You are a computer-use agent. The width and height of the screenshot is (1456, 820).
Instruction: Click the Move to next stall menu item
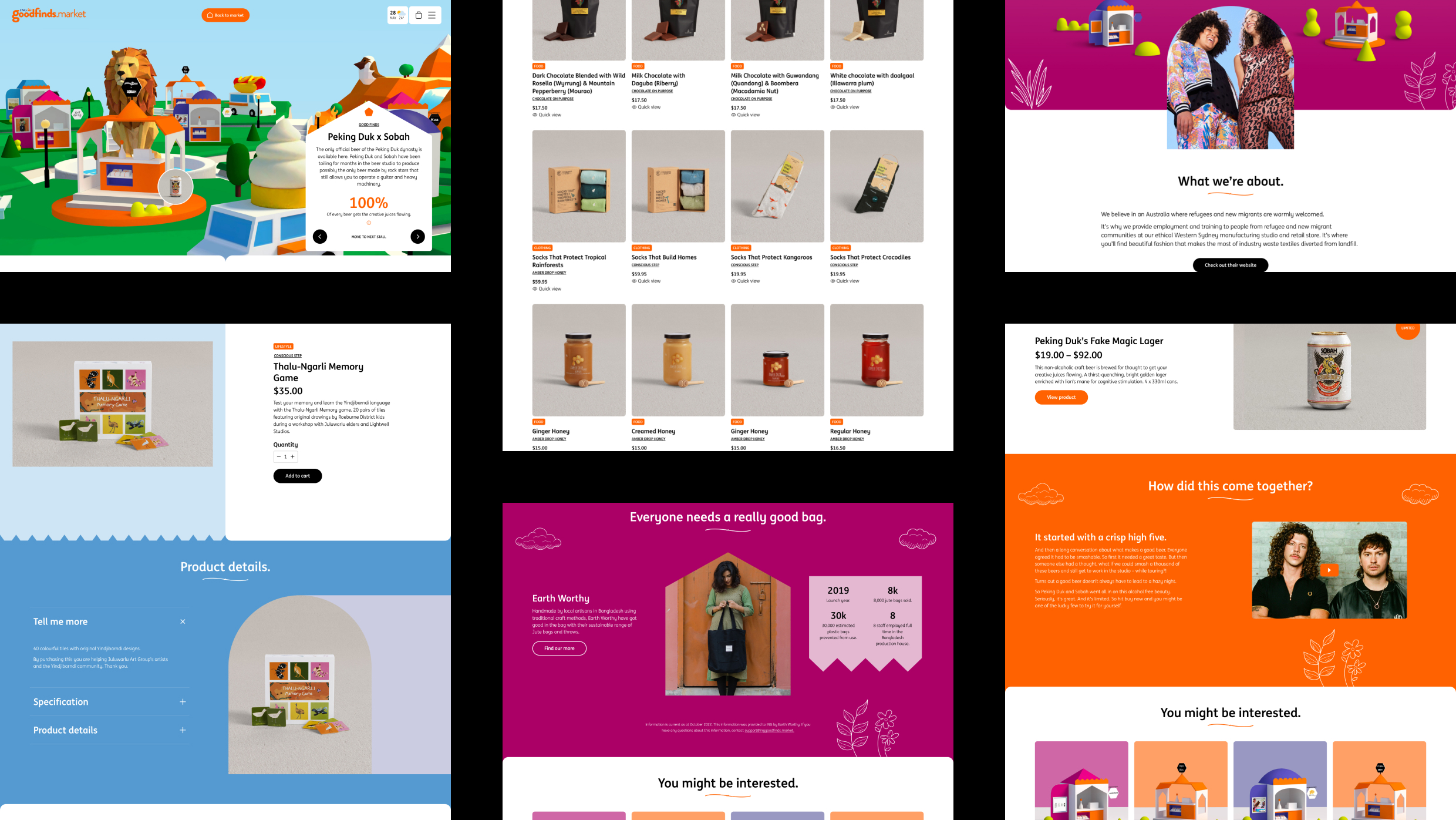pos(369,237)
